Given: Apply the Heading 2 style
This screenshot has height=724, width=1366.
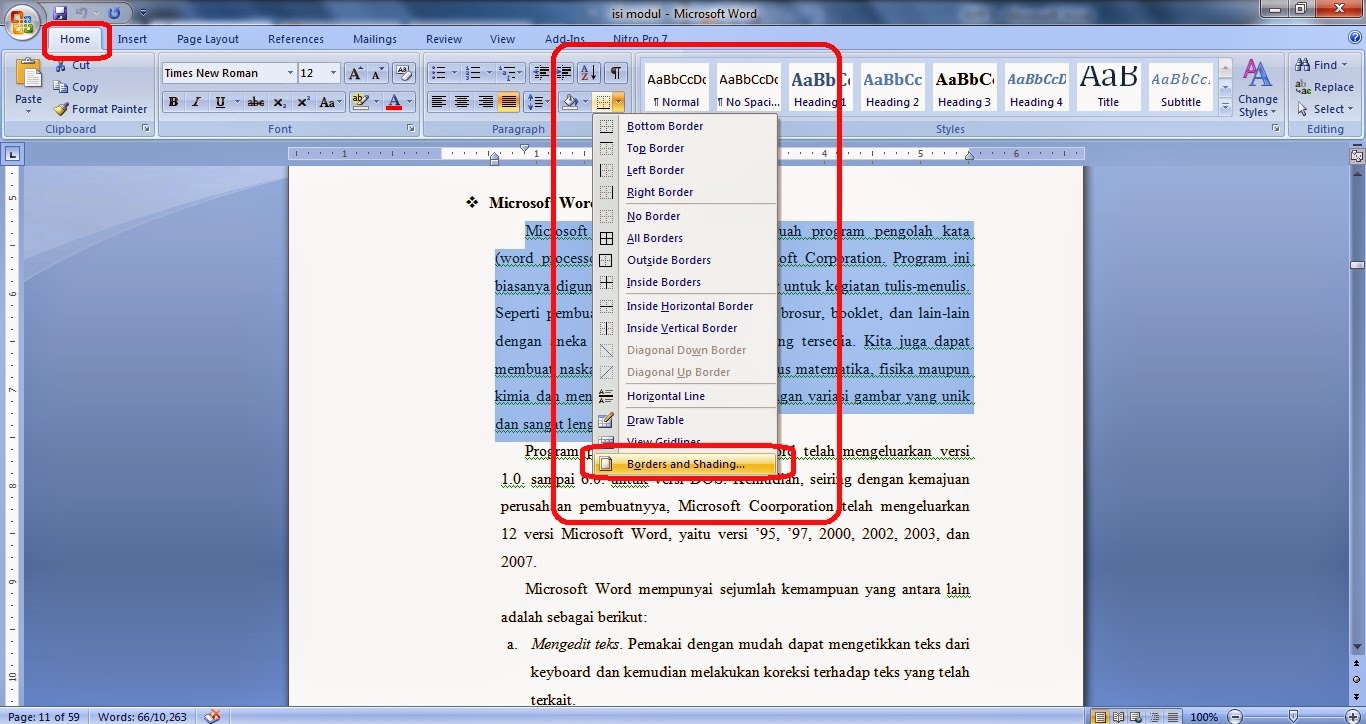Looking at the screenshot, I should 891,87.
